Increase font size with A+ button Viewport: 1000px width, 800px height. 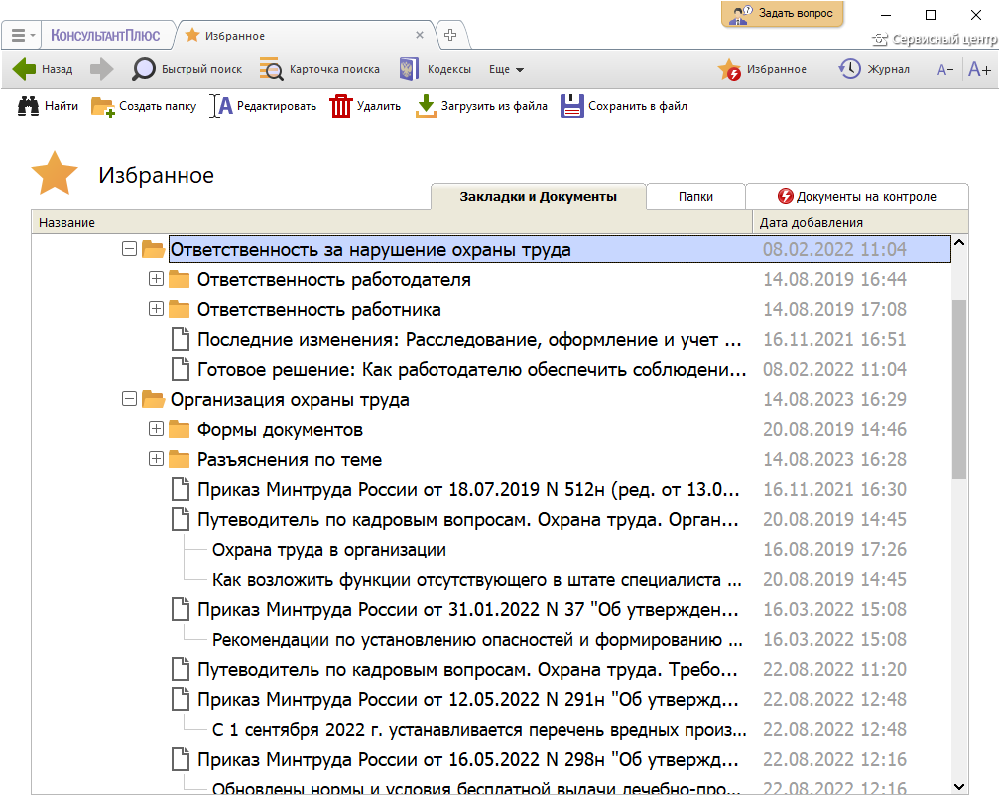click(x=979, y=69)
